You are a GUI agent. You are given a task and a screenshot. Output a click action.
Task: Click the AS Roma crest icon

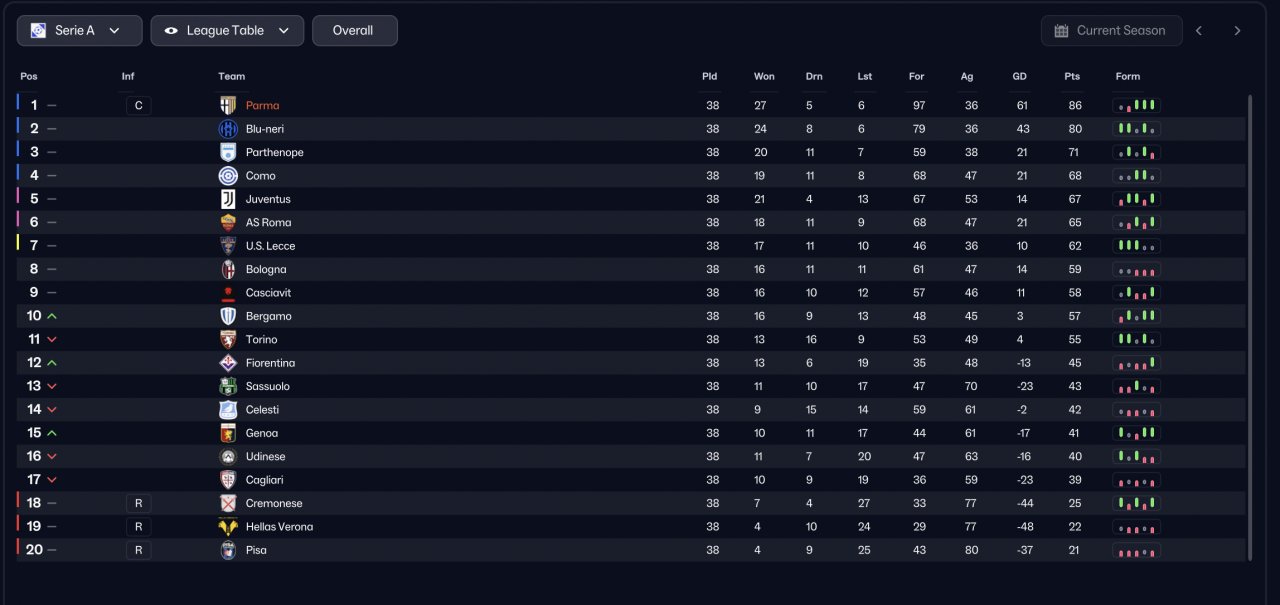[228, 222]
